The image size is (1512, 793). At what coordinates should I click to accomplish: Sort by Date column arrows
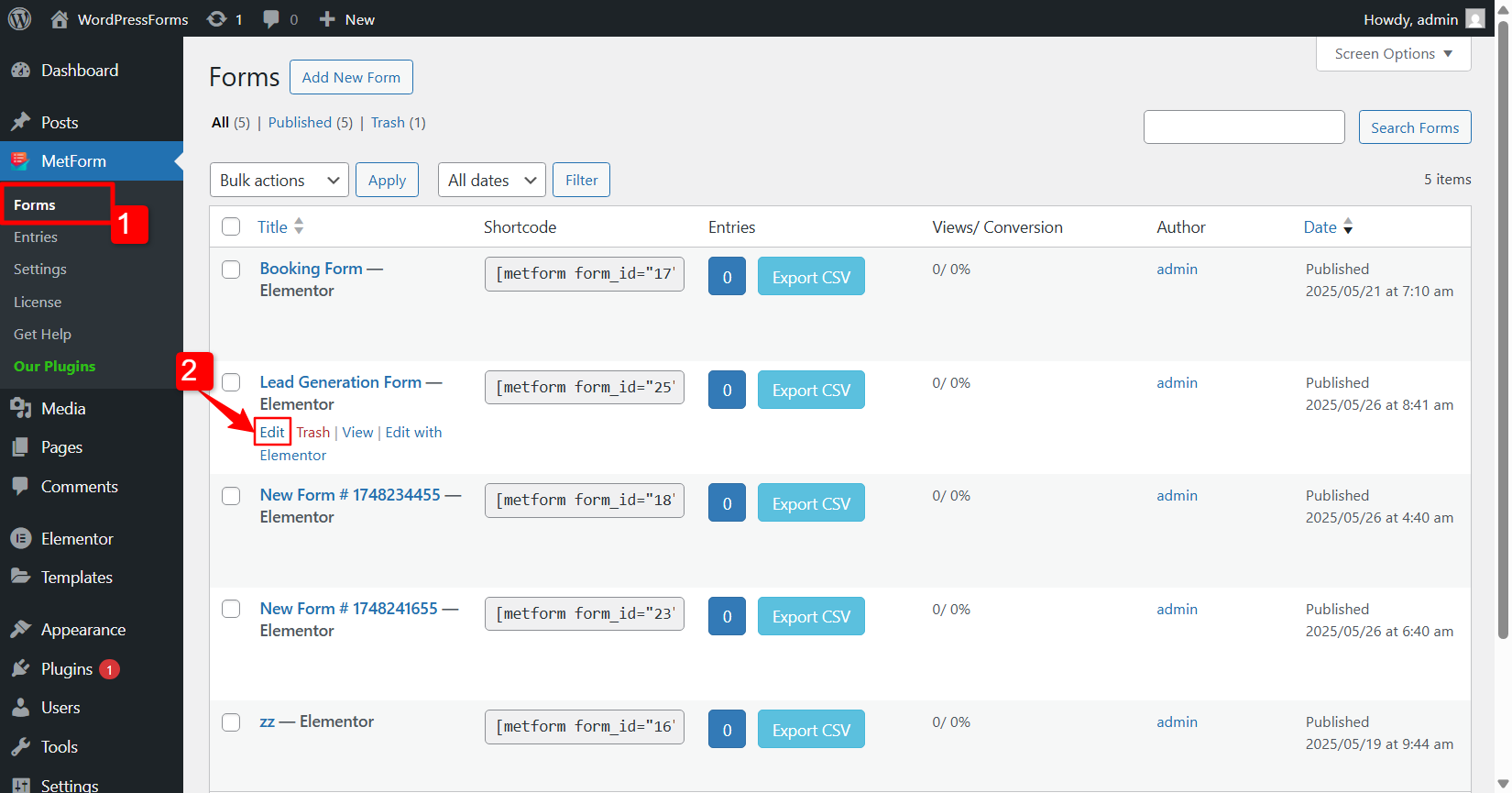[x=1348, y=226]
